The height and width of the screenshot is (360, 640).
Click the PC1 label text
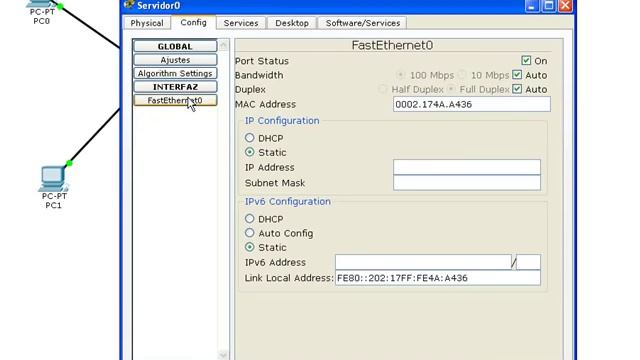53,205
